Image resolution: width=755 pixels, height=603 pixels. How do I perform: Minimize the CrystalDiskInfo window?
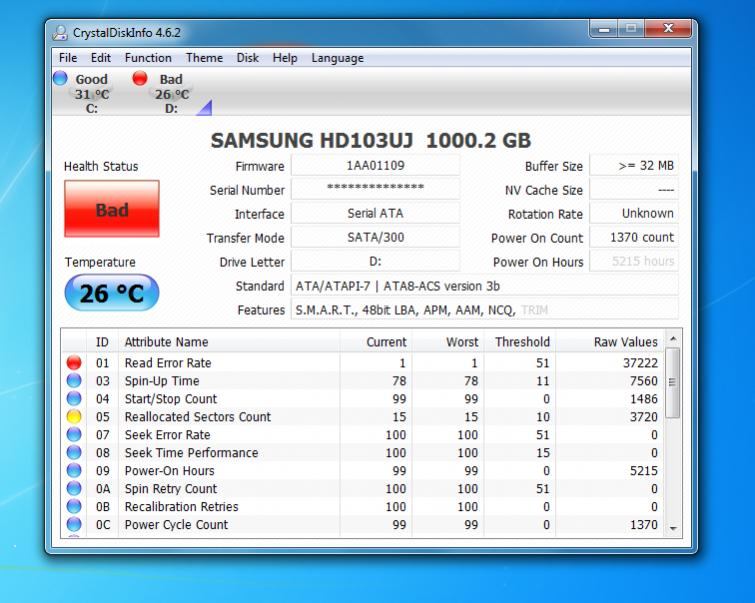pos(604,29)
